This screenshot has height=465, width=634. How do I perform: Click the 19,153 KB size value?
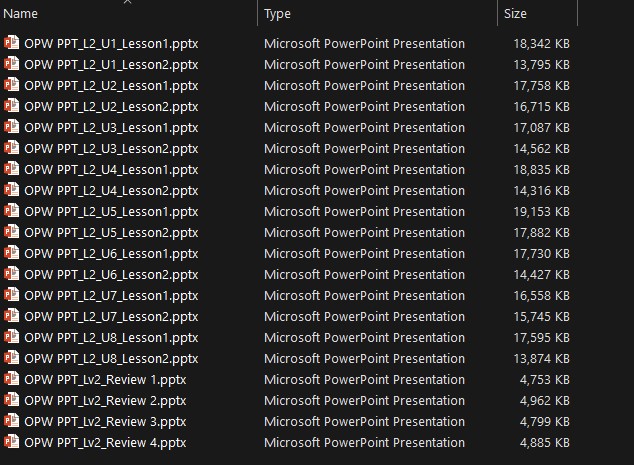(x=541, y=212)
